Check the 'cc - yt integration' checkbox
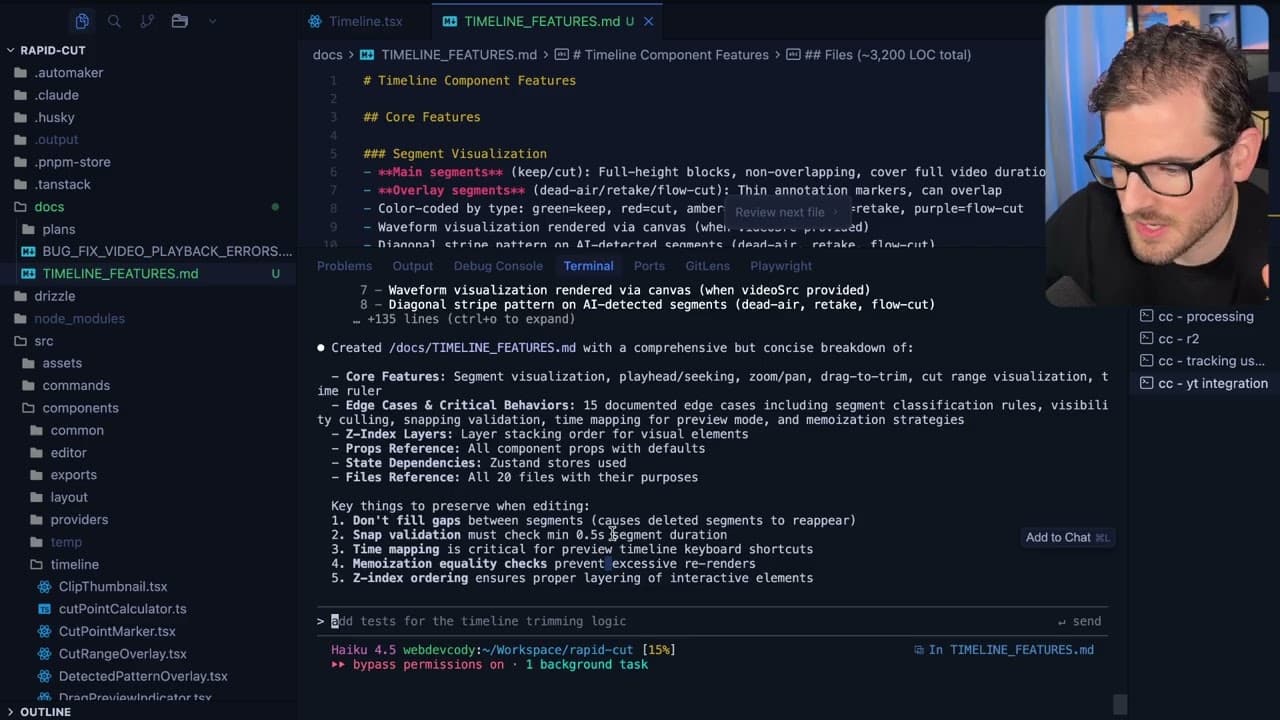Viewport: 1280px width, 720px height. click(x=1146, y=383)
